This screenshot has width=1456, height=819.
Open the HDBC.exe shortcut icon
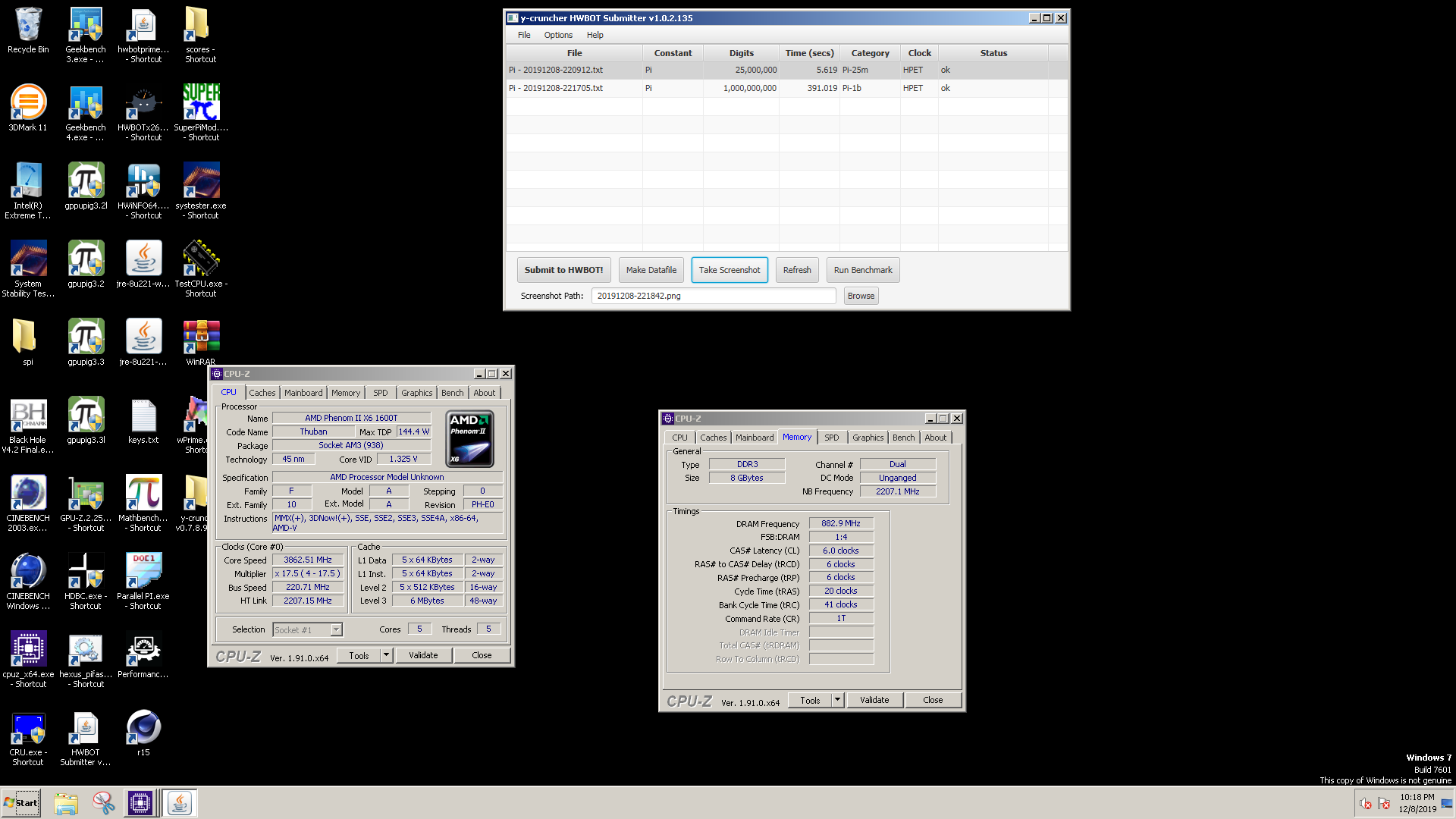tap(86, 582)
